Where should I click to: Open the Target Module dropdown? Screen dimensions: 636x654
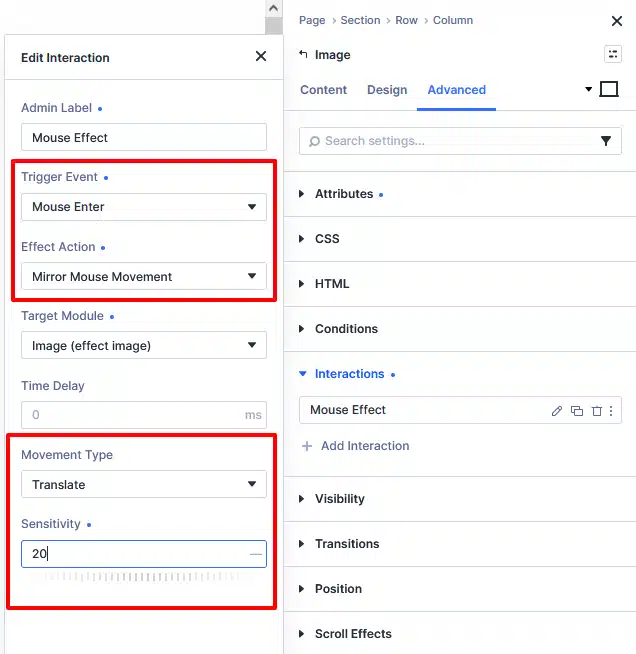(144, 345)
